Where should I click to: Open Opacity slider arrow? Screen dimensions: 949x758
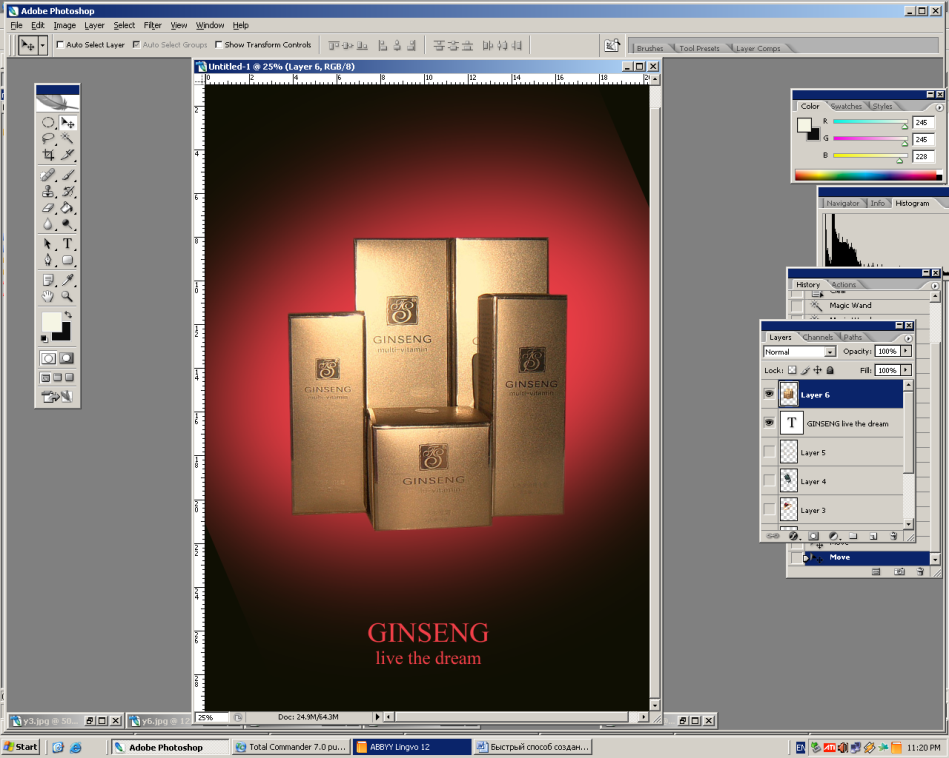click(906, 351)
